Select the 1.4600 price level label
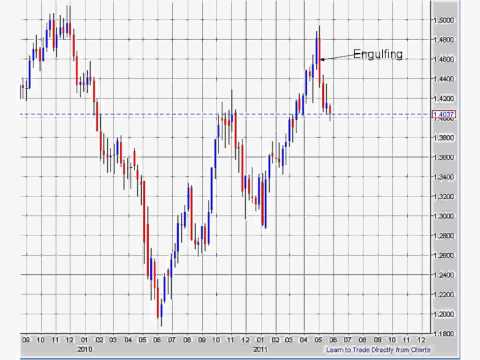The height and width of the screenshot is (360, 480). point(444,59)
